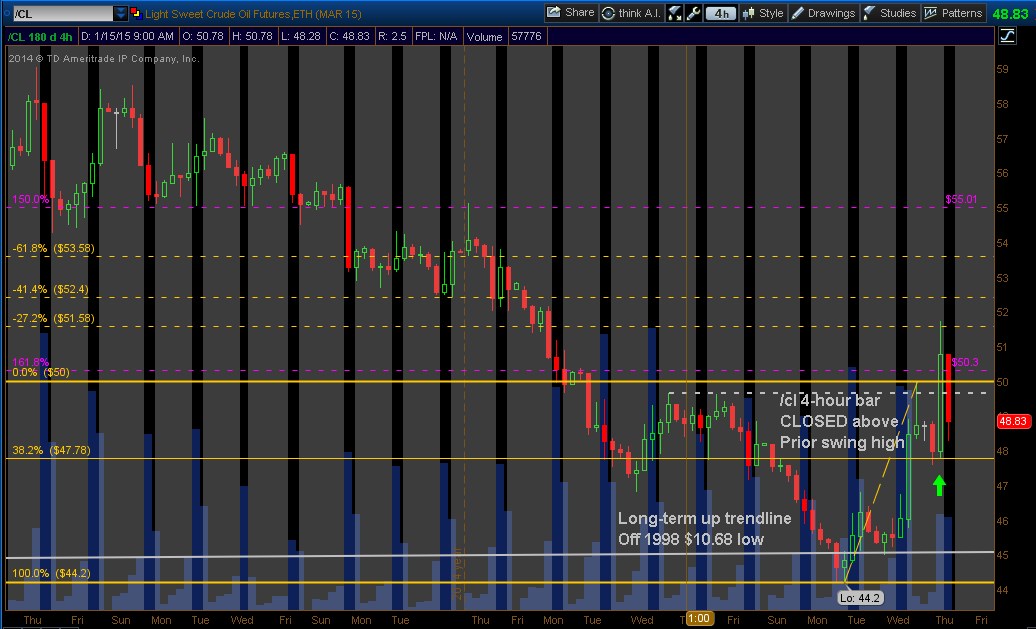Select the -27.2% ($51.58) Fibonacci label
The height and width of the screenshot is (629, 1036).
coord(54,318)
